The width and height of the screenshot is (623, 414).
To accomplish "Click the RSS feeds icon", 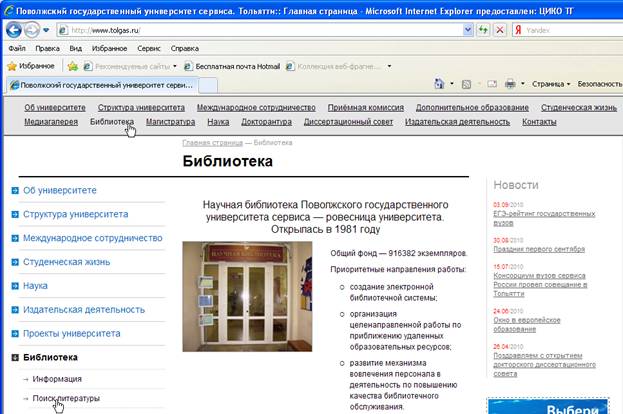I will coord(466,84).
